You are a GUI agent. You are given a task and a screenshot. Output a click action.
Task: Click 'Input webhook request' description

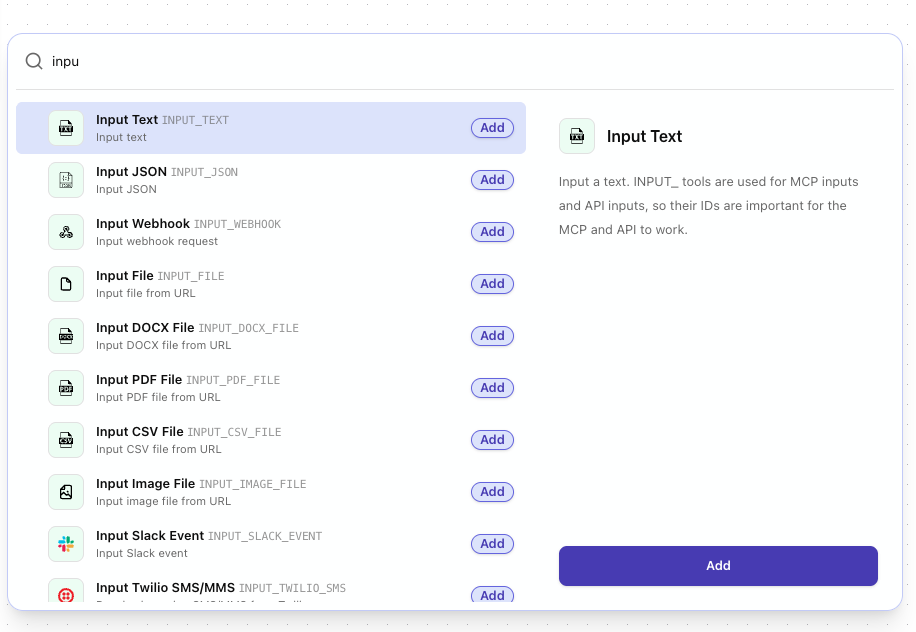click(x=157, y=241)
